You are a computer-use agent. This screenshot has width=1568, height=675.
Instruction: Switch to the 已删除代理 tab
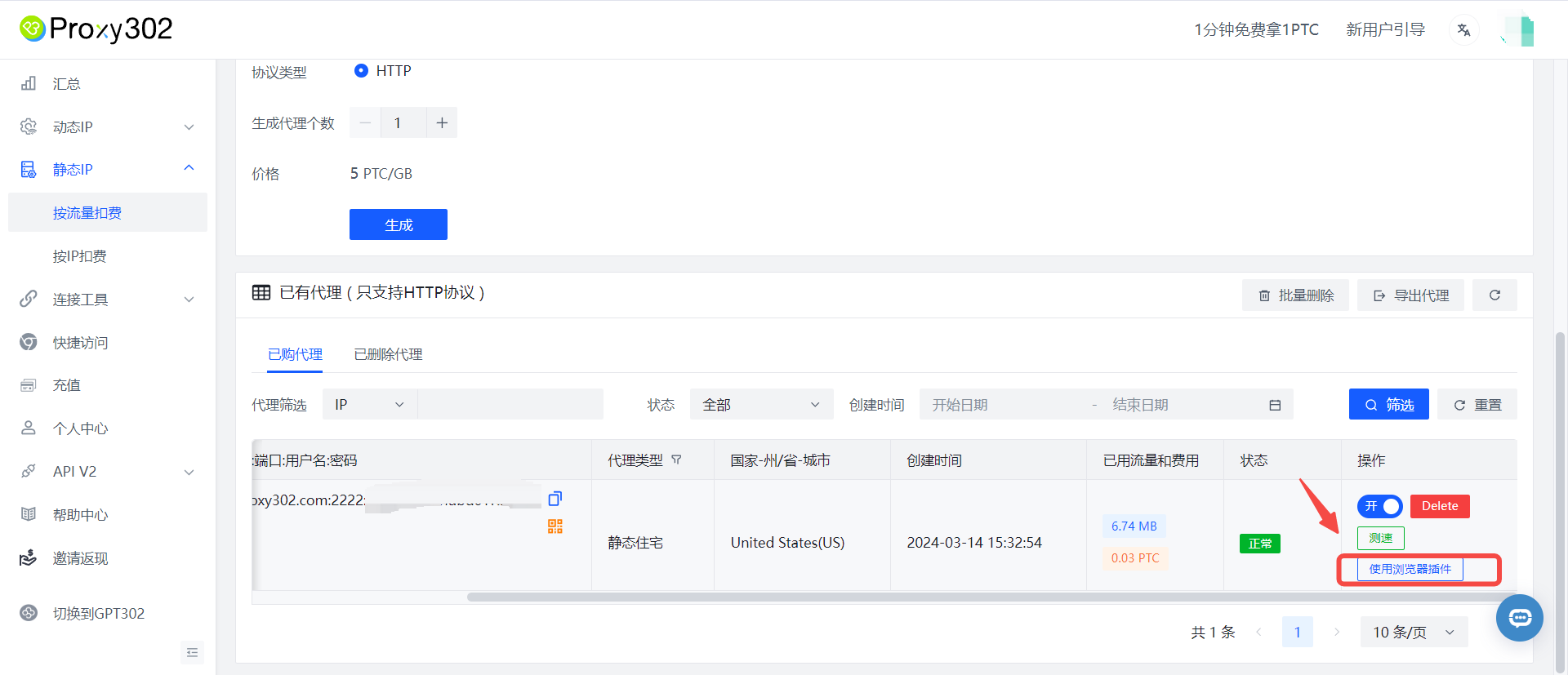(388, 354)
